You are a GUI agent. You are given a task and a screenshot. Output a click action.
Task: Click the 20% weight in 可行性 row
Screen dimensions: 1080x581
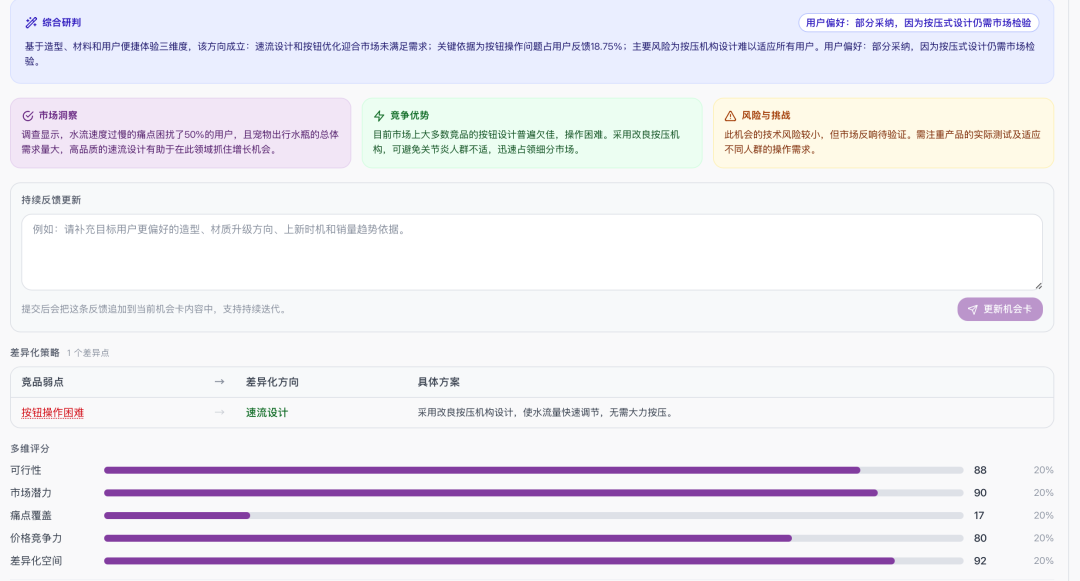1043,470
